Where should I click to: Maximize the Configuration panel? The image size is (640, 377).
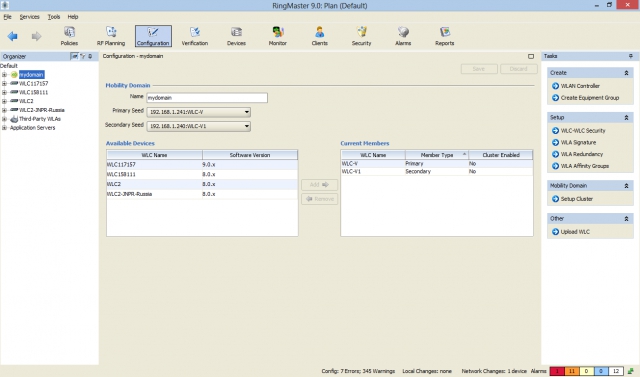click(x=531, y=56)
